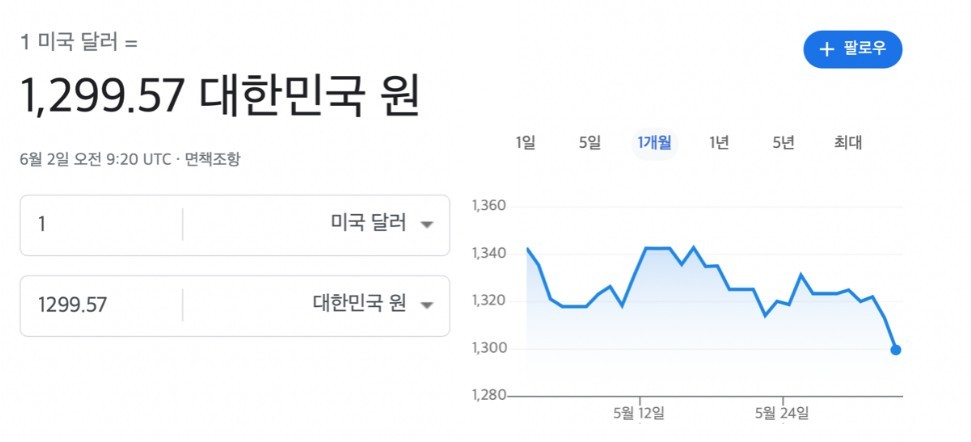971x442 pixels.
Task: Click the plus icon in Follow button
Action: click(827, 50)
